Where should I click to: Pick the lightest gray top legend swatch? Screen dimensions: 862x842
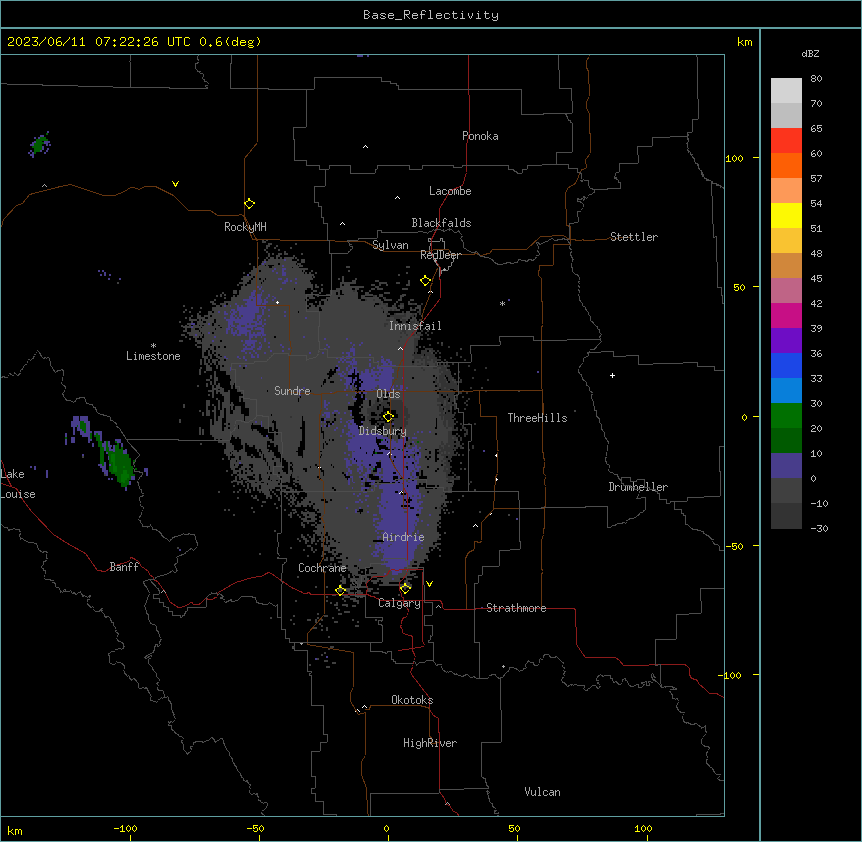click(786, 91)
